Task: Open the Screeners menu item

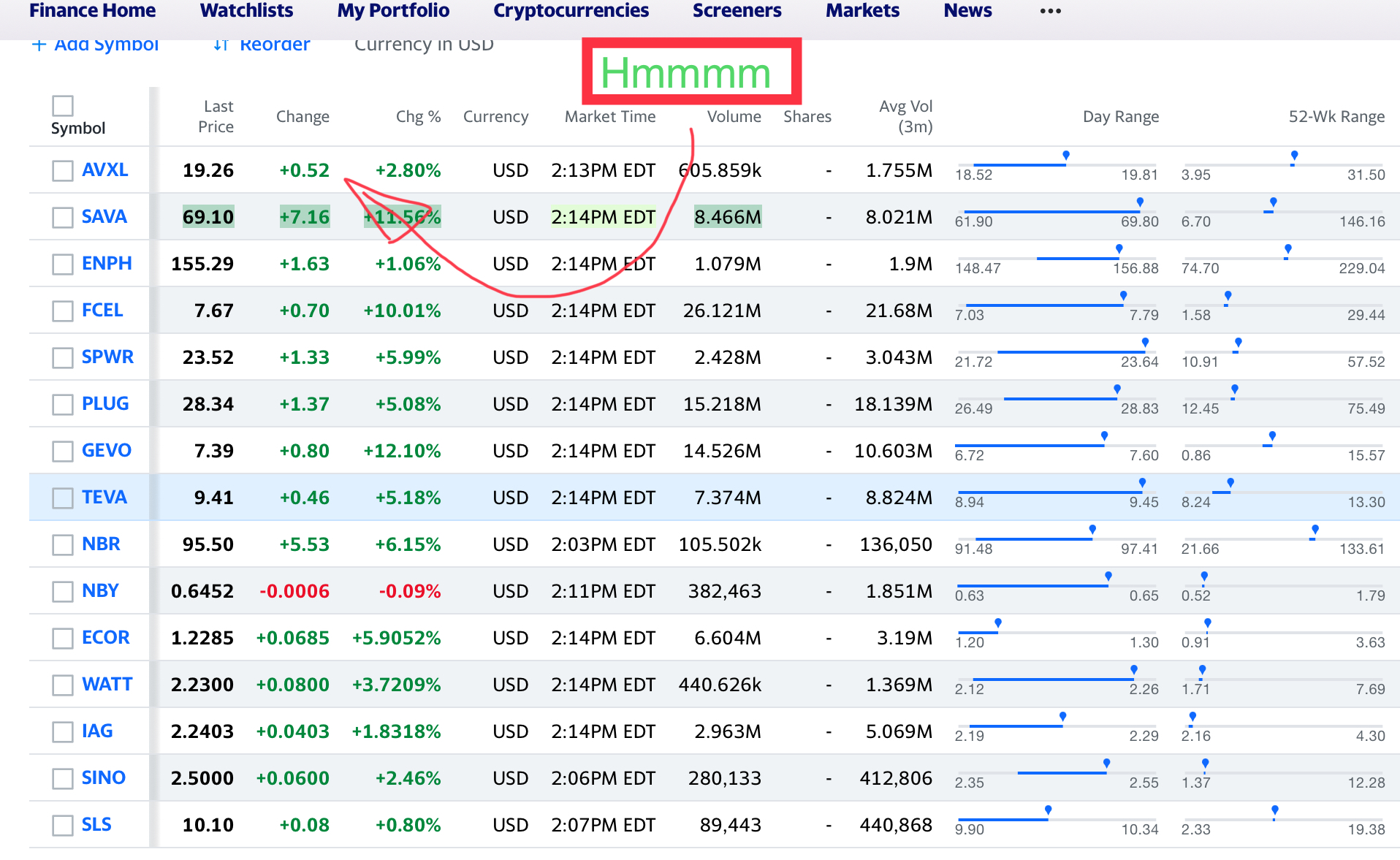Action: pos(737,11)
